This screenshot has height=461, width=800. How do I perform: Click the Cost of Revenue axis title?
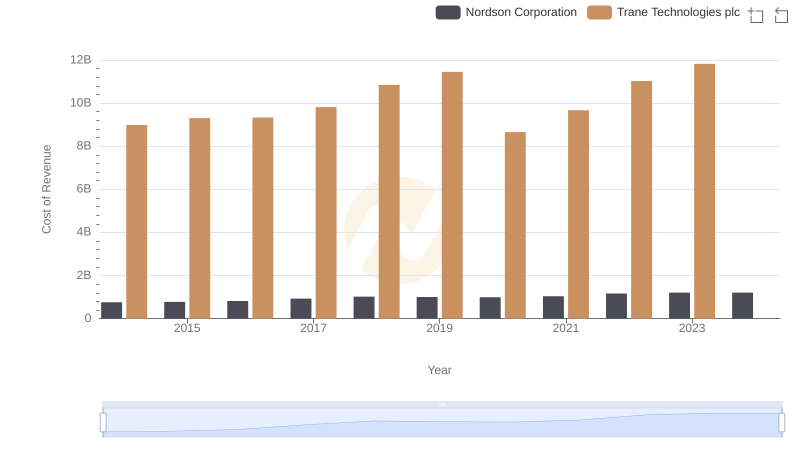tap(46, 189)
